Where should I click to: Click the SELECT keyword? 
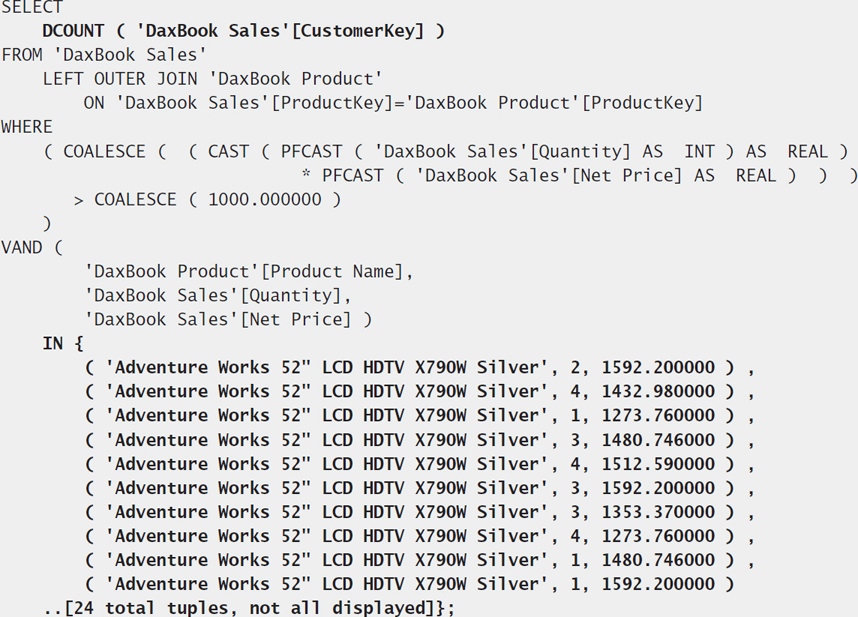tap(32, 7)
